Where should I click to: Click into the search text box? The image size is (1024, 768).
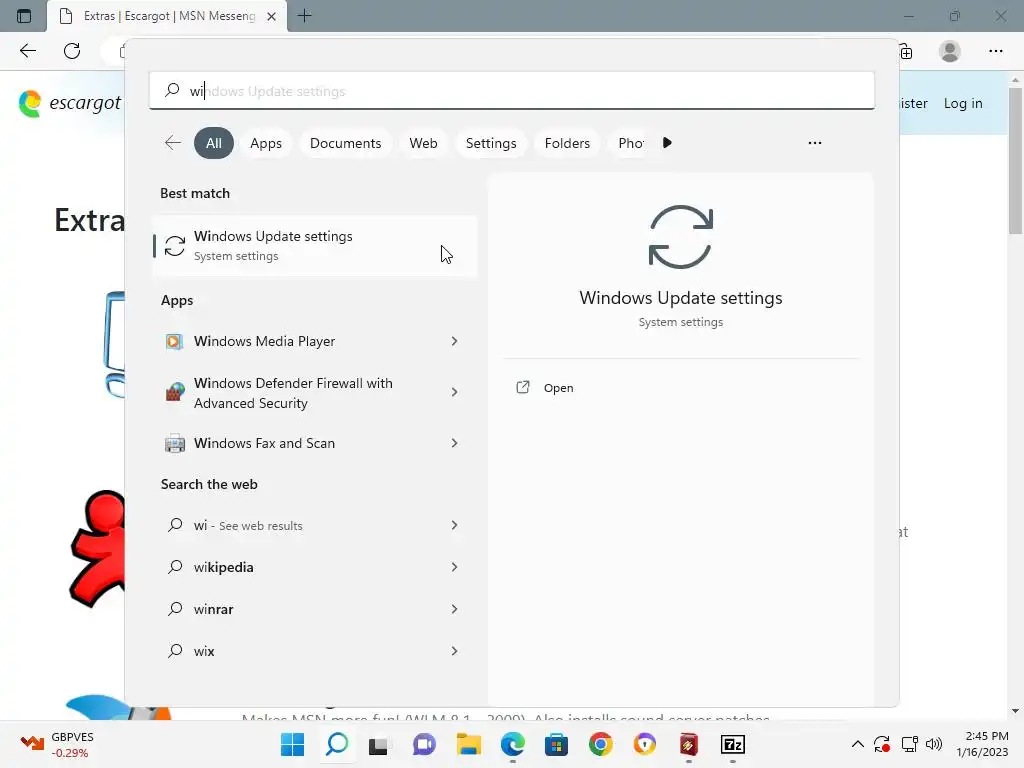(x=511, y=90)
